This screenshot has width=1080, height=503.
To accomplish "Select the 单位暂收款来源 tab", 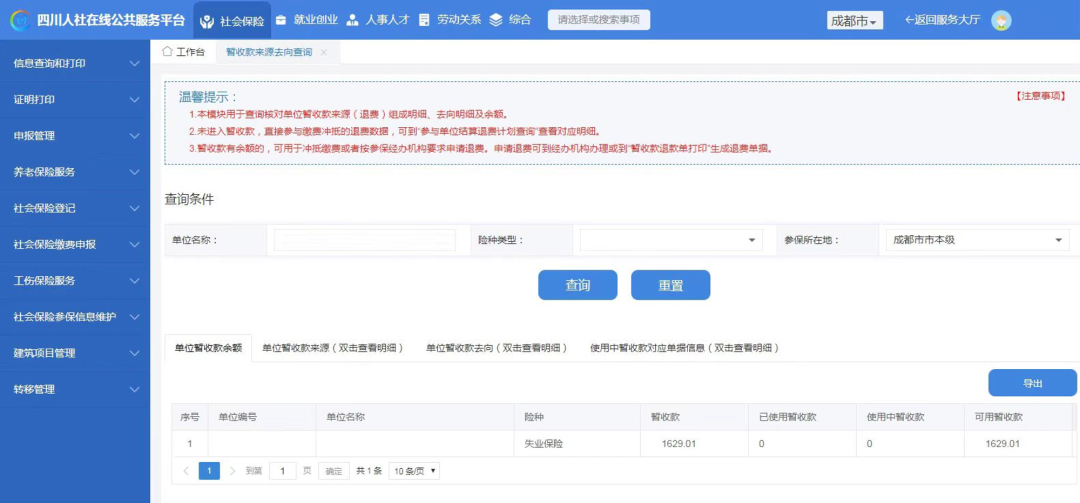I will 332,348.
